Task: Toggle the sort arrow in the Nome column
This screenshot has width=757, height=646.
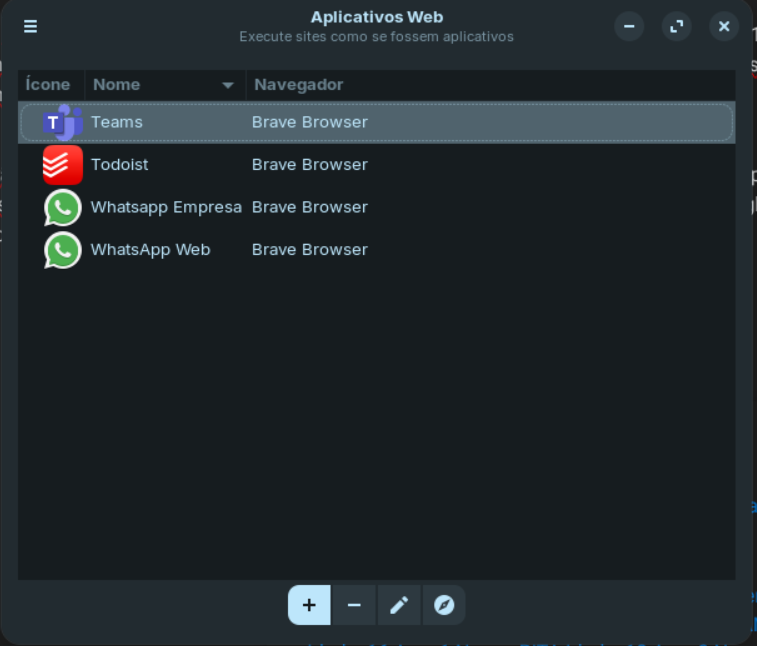Action: [228, 85]
